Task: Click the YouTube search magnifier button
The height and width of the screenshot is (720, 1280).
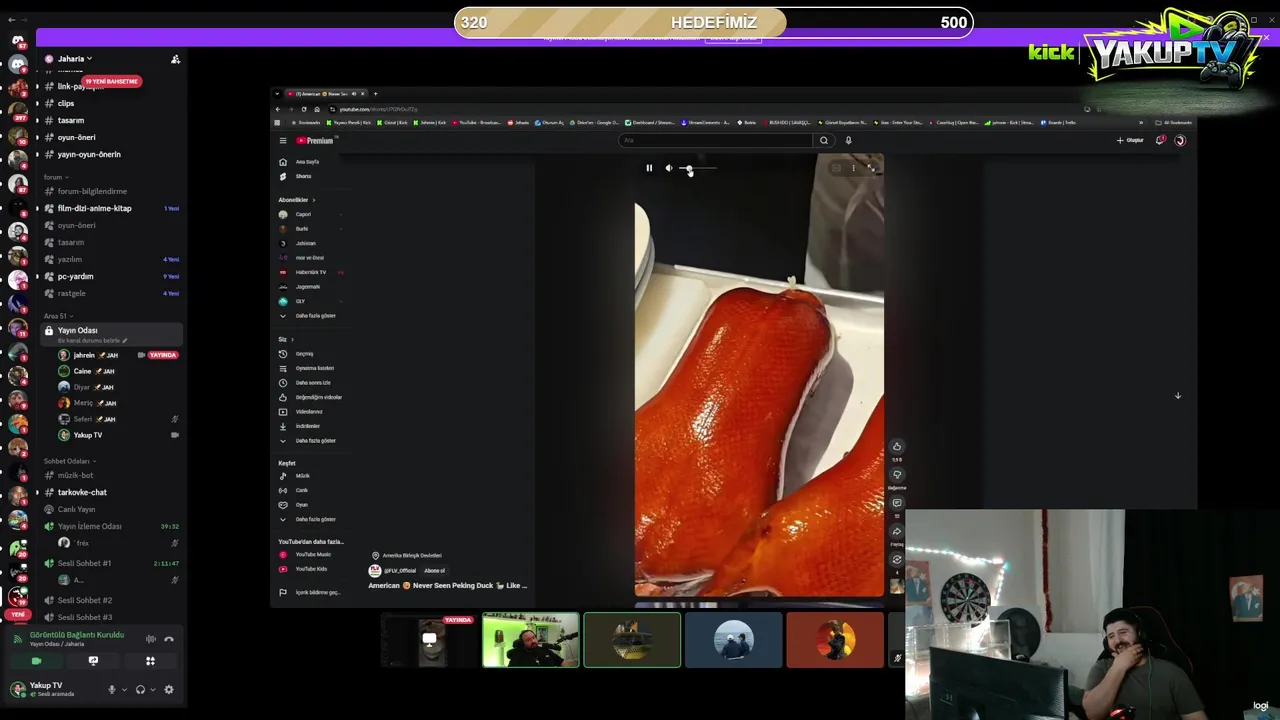Action: click(x=824, y=141)
